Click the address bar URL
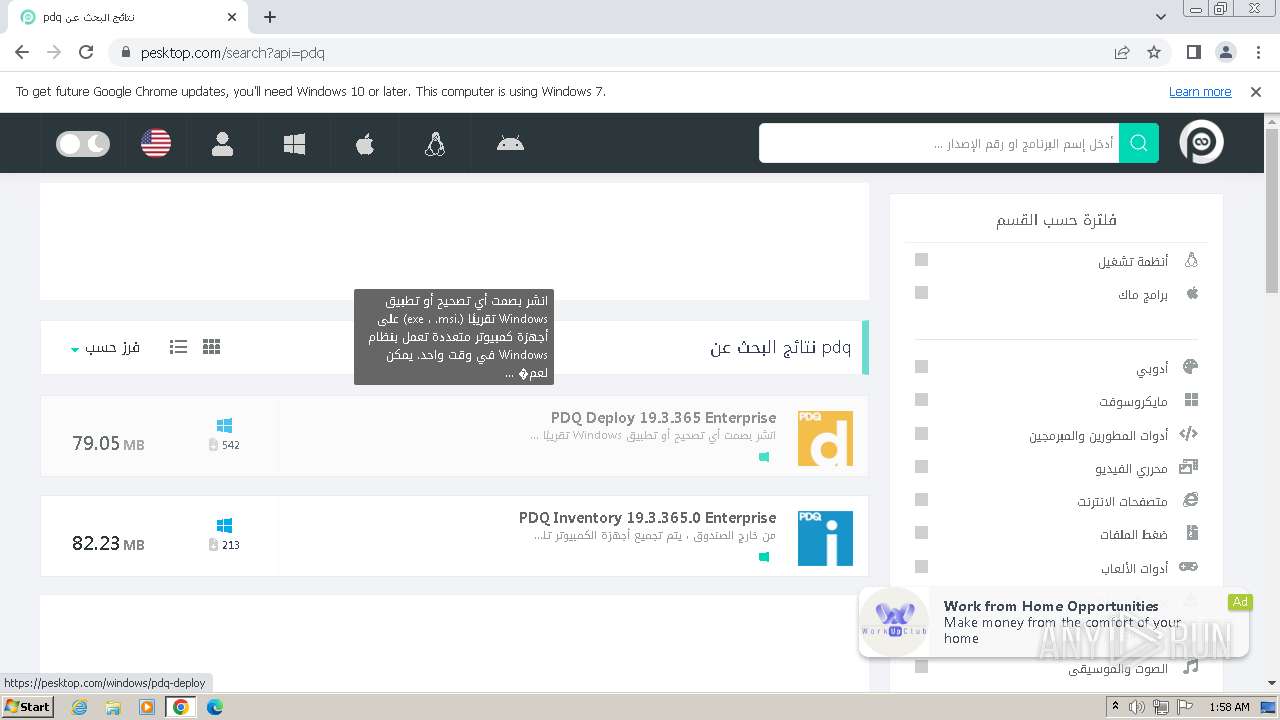Screen dimensions: 1280x720 [x=232, y=53]
